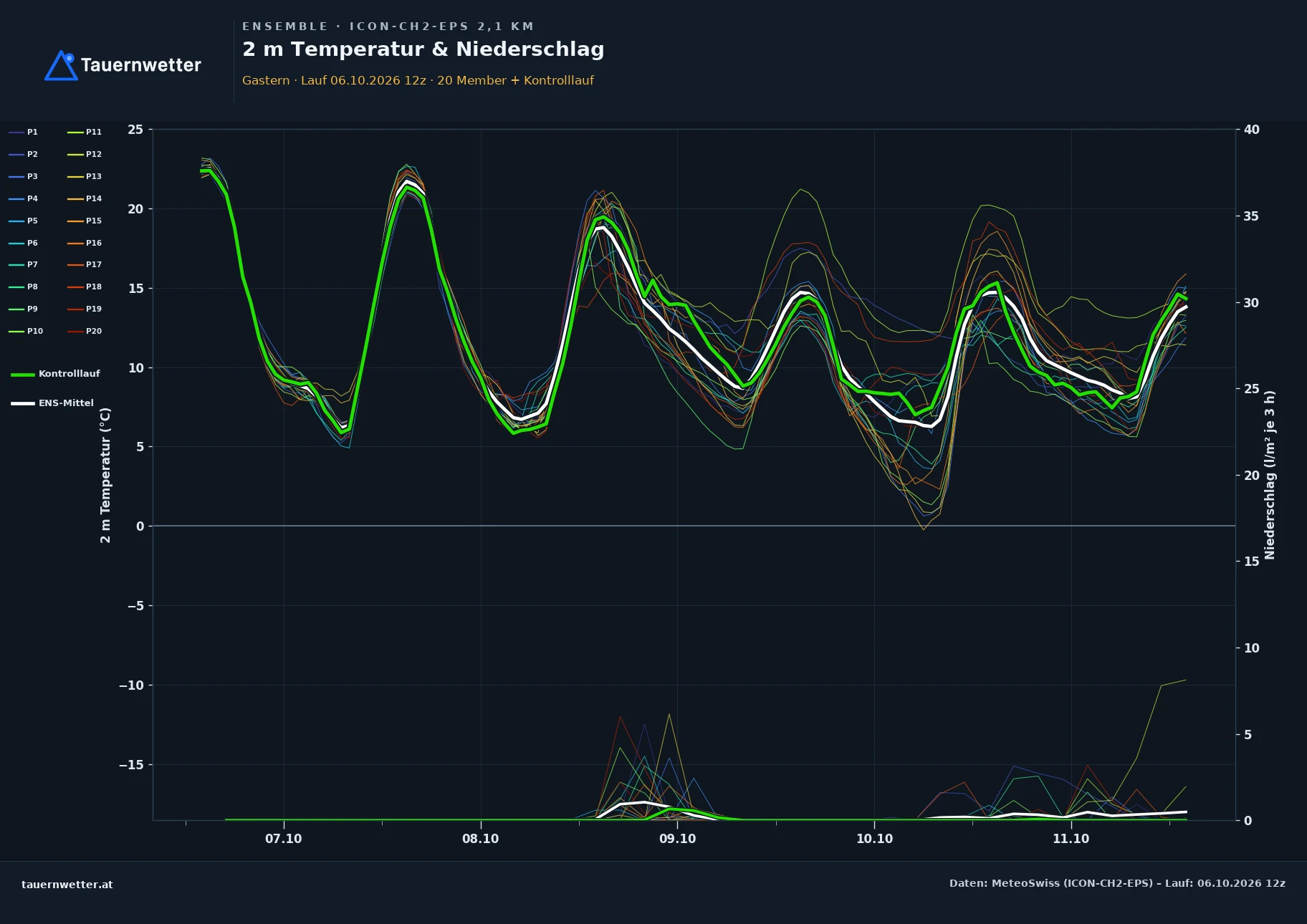Viewport: 1307px width, 924px height.
Task: Click the P13 yellow legend marker
Action: click(x=75, y=176)
